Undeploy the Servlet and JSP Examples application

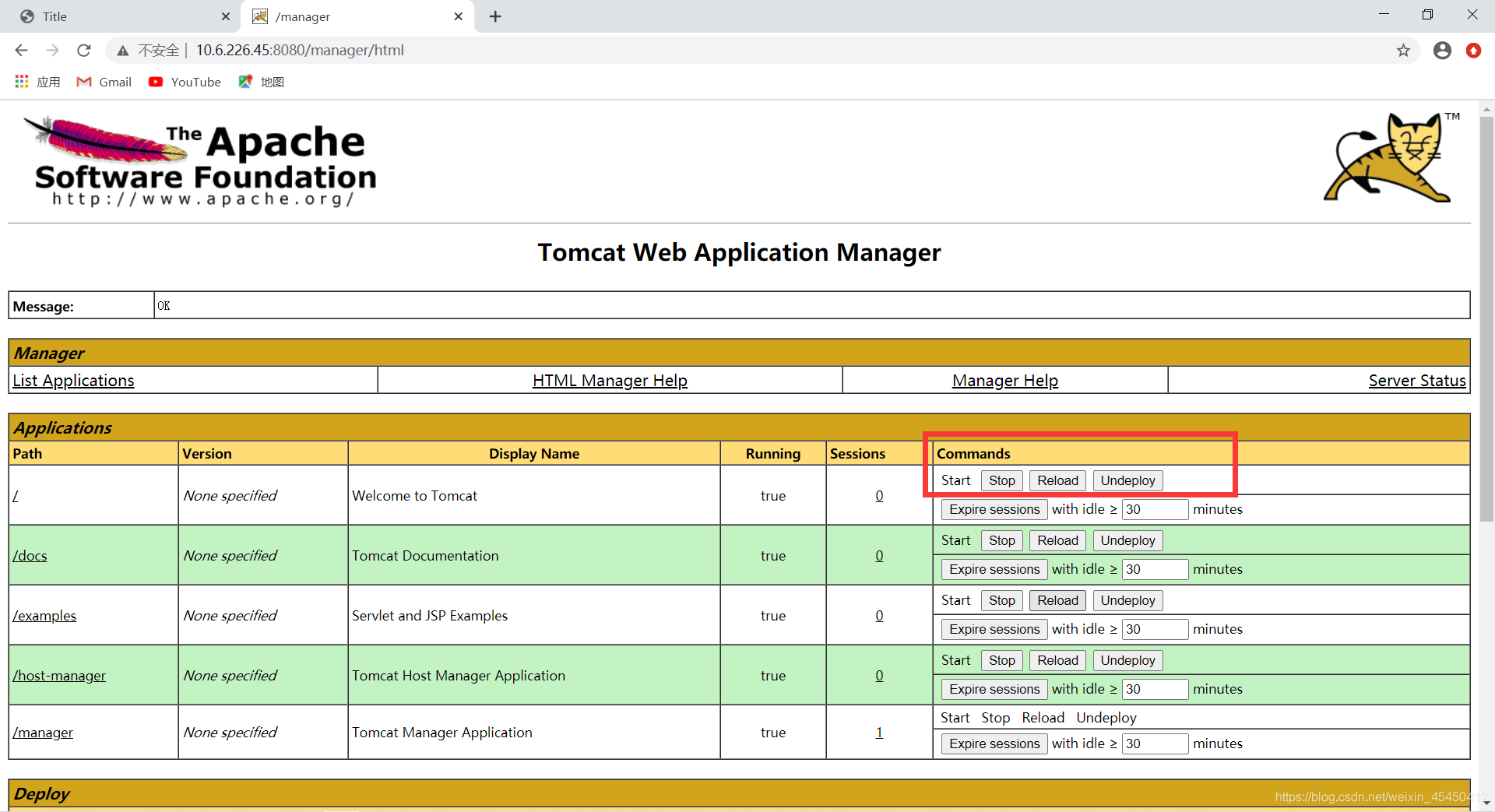click(x=1127, y=601)
